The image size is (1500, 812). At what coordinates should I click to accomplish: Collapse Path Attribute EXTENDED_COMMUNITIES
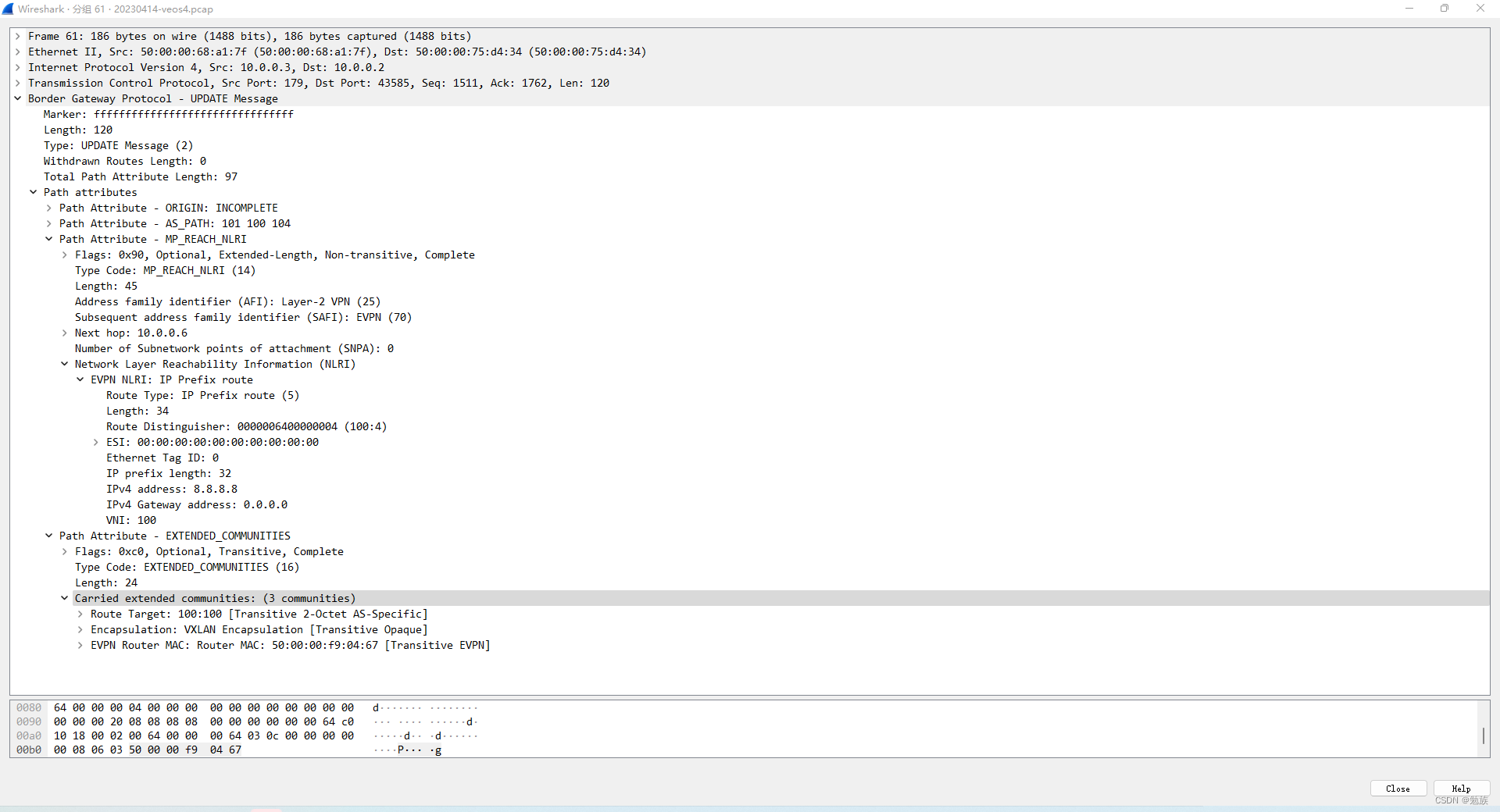click(48, 536)
